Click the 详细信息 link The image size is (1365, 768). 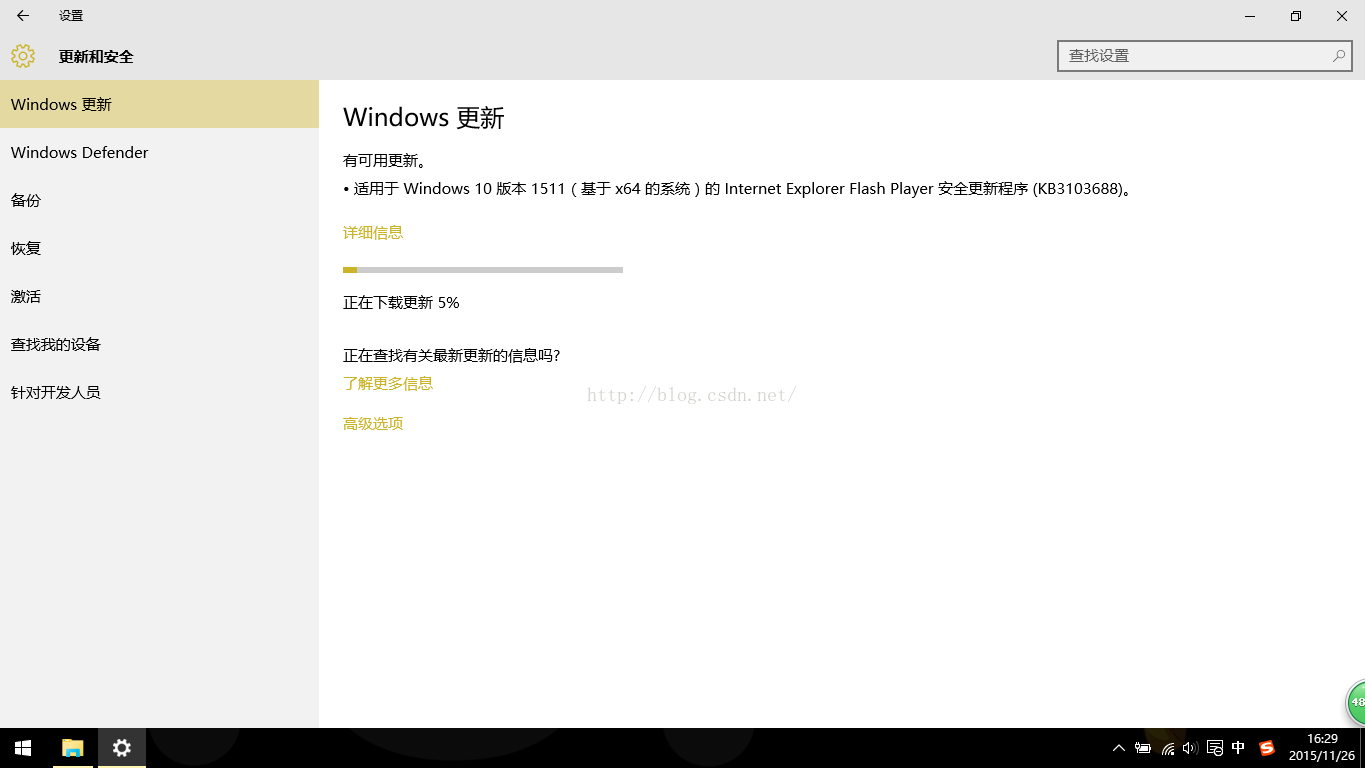point(373,232)
